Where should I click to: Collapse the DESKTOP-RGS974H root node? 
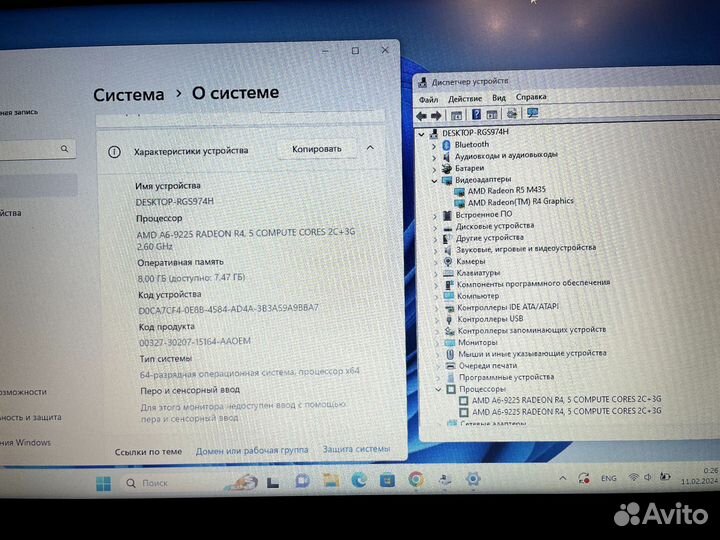[x=422, y=134]
